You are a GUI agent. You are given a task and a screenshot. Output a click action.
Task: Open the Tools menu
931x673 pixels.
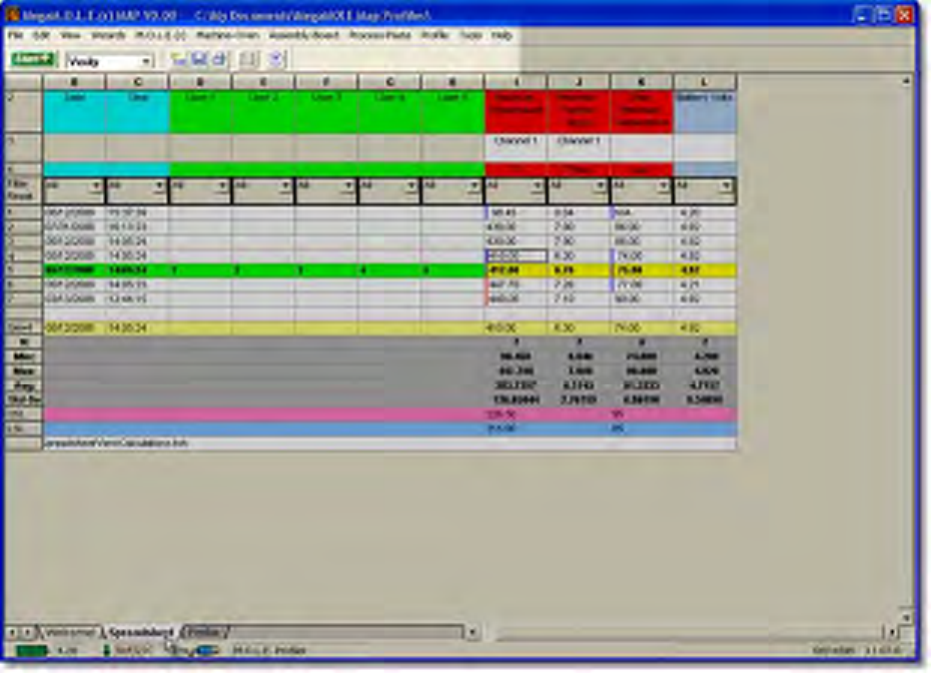470,36
